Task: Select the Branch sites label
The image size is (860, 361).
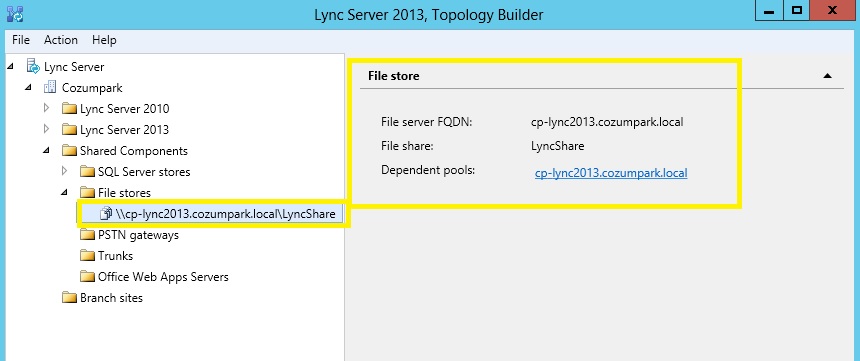Action: pyautogui.click(x=111, y=298)
